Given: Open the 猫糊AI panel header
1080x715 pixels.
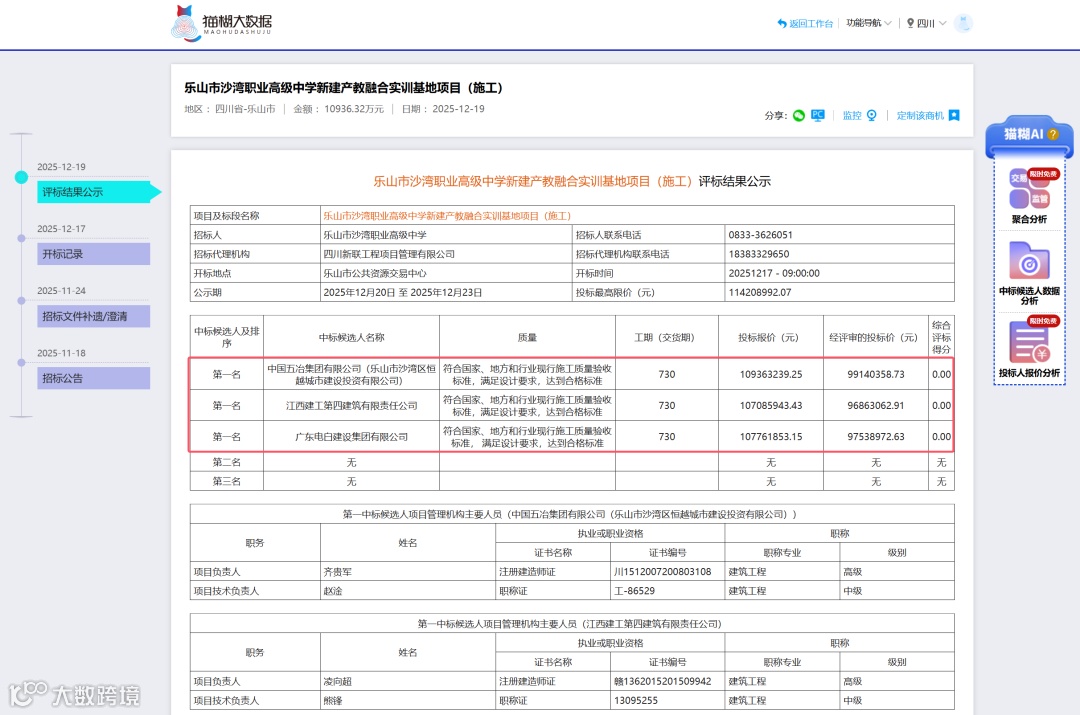Looking at the screenshot, I should coord(1029,135).
